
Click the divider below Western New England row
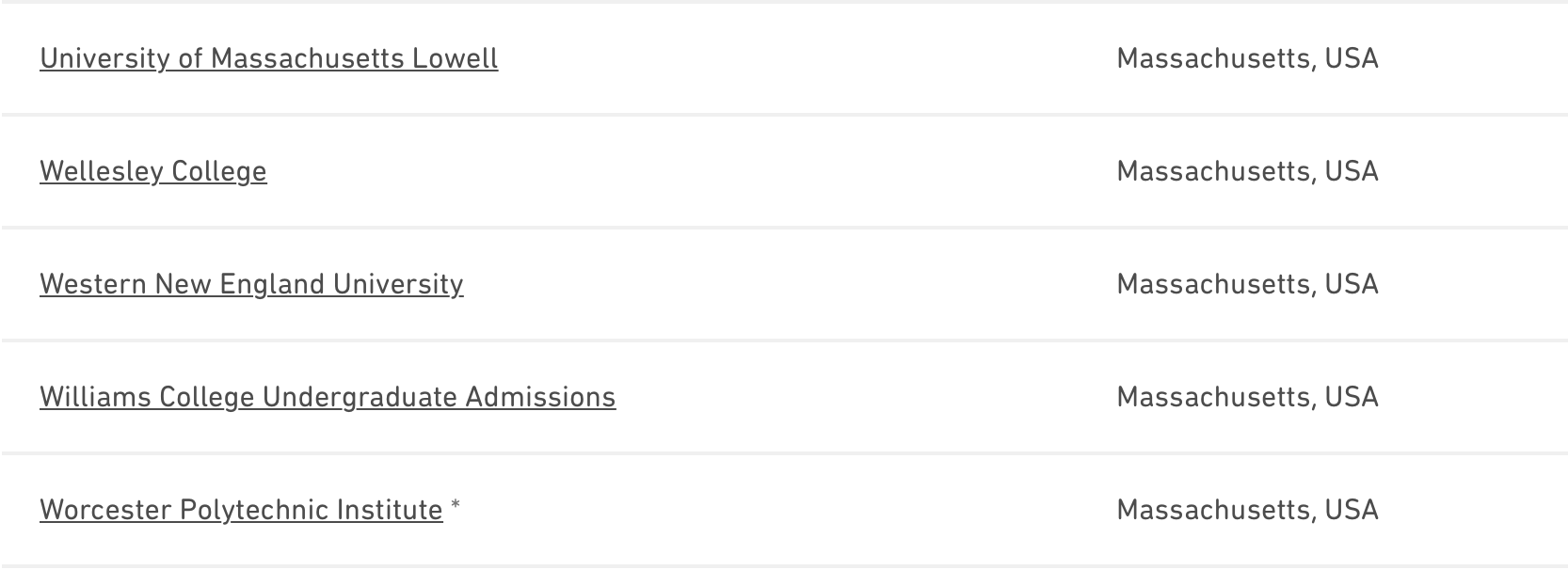(x=783, y=340)
